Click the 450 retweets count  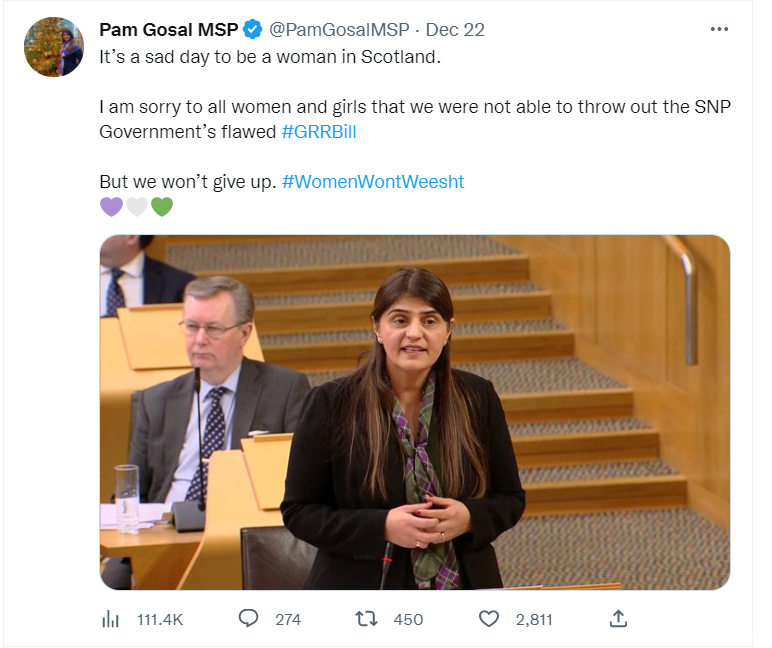(408, 619)
